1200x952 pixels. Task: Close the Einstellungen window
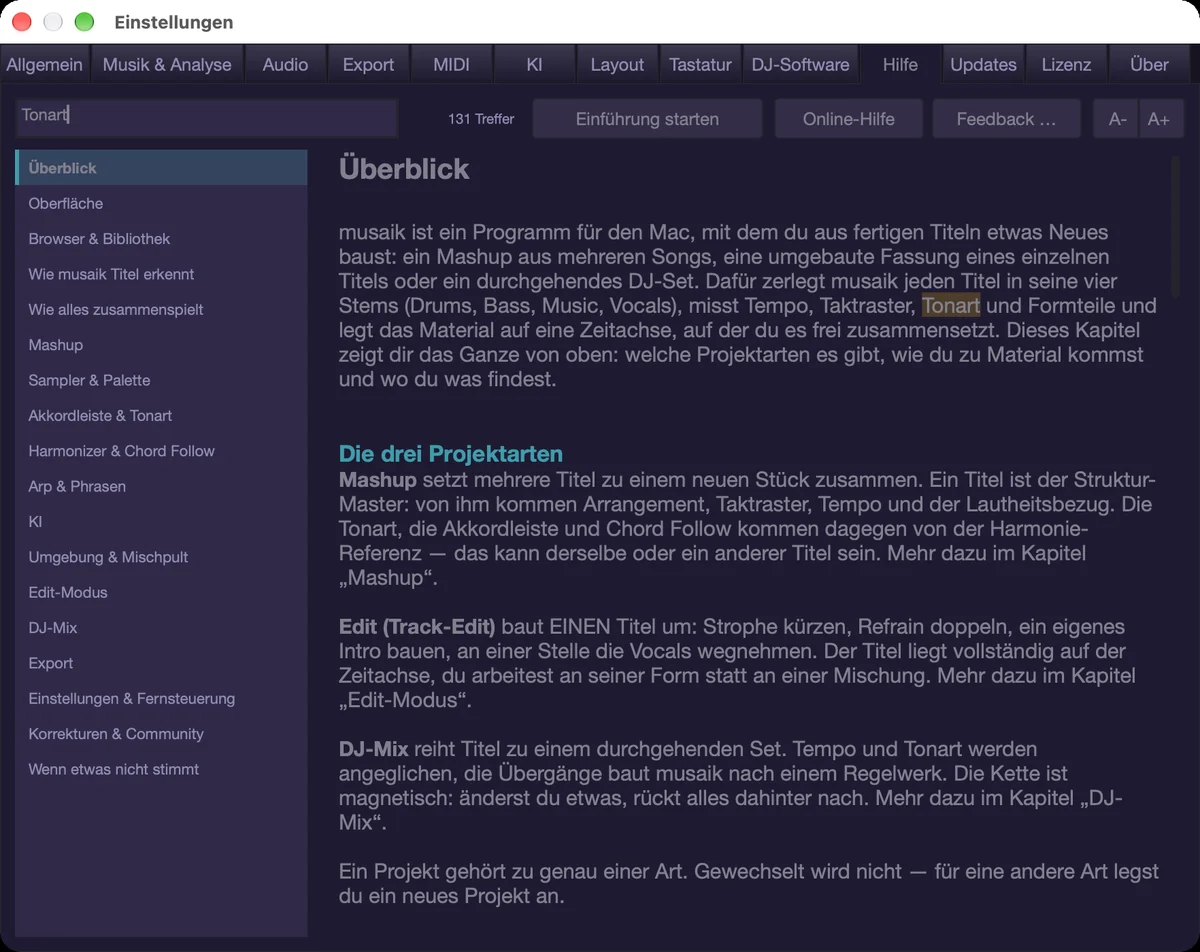tap(21, 22)
